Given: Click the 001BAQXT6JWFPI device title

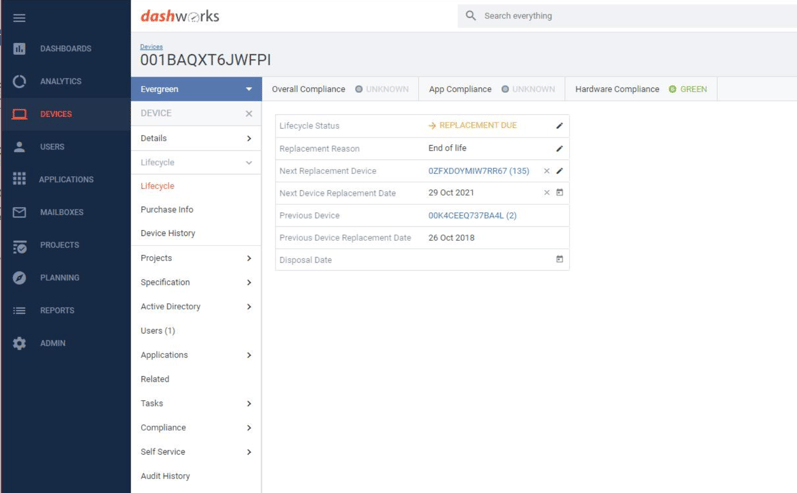Looking at the screenshot, I should point(205,60).
